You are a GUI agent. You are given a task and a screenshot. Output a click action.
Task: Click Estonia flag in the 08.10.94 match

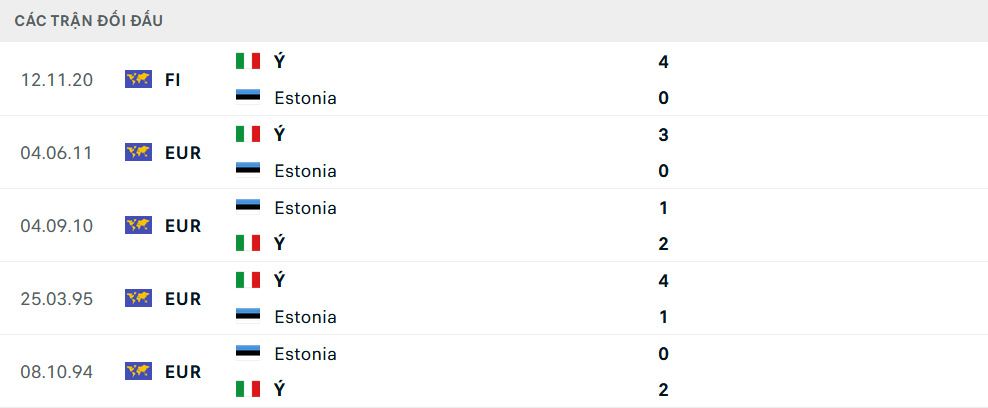tap(248, 353)
